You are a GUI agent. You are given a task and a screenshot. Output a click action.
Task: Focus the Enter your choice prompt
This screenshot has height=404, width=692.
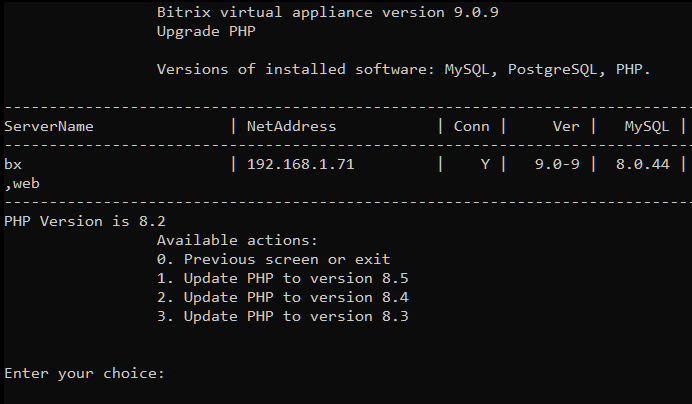84,373
